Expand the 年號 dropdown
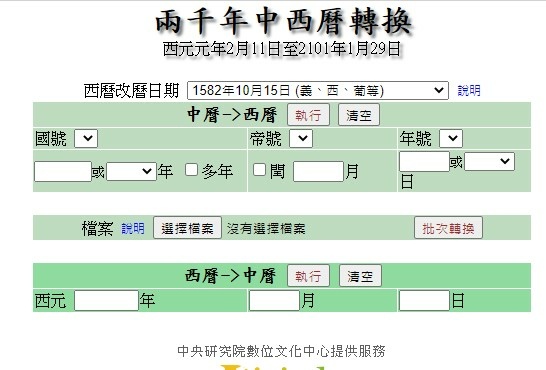The image size is (546, 370). tap(451, 139)
